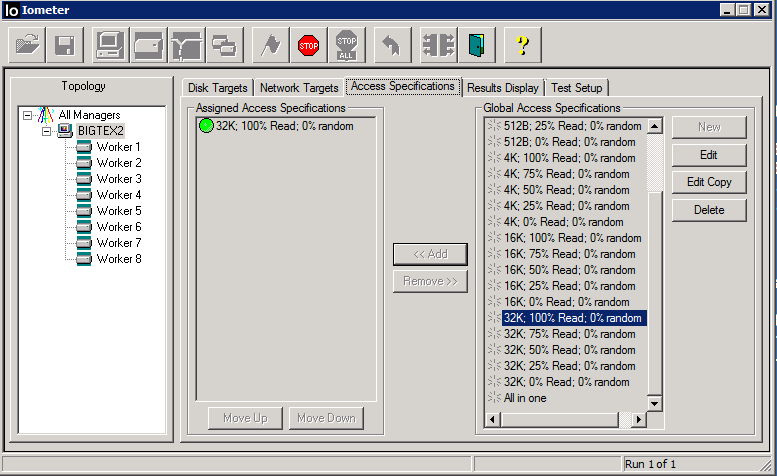The image size is (777, 476).
Task: Click the red STOP sign icon
Action: click(308, 45)
